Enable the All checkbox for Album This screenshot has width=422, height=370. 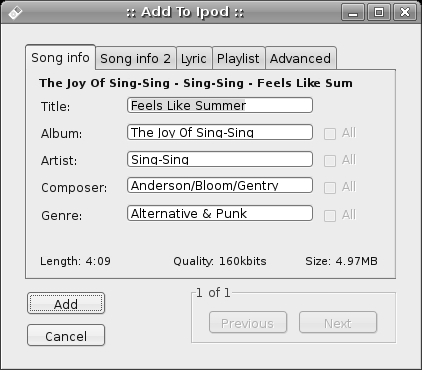coord(330,134)
